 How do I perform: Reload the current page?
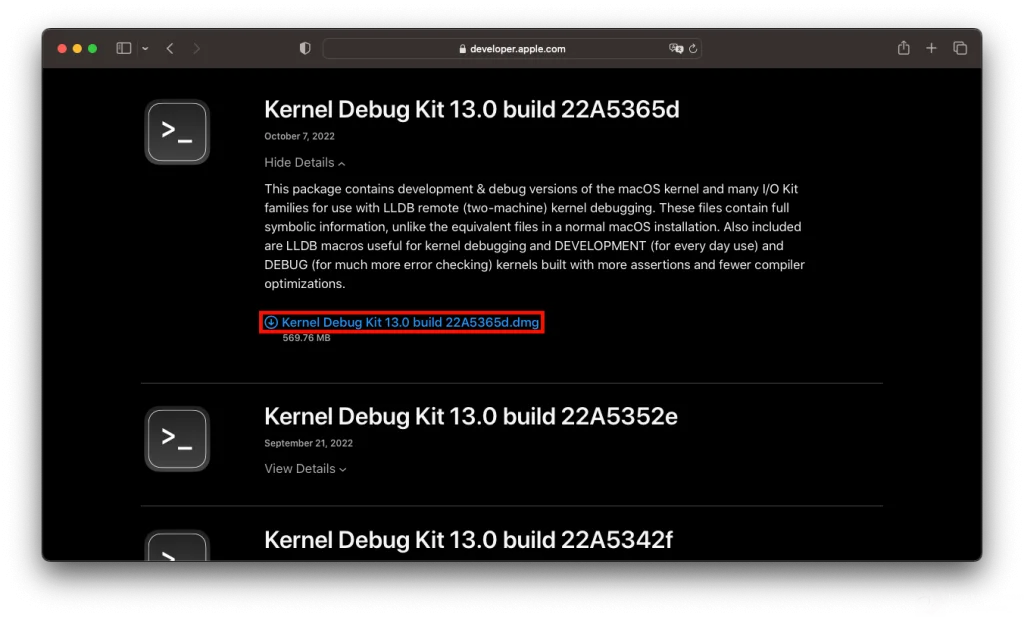click(x=692, y=48)
